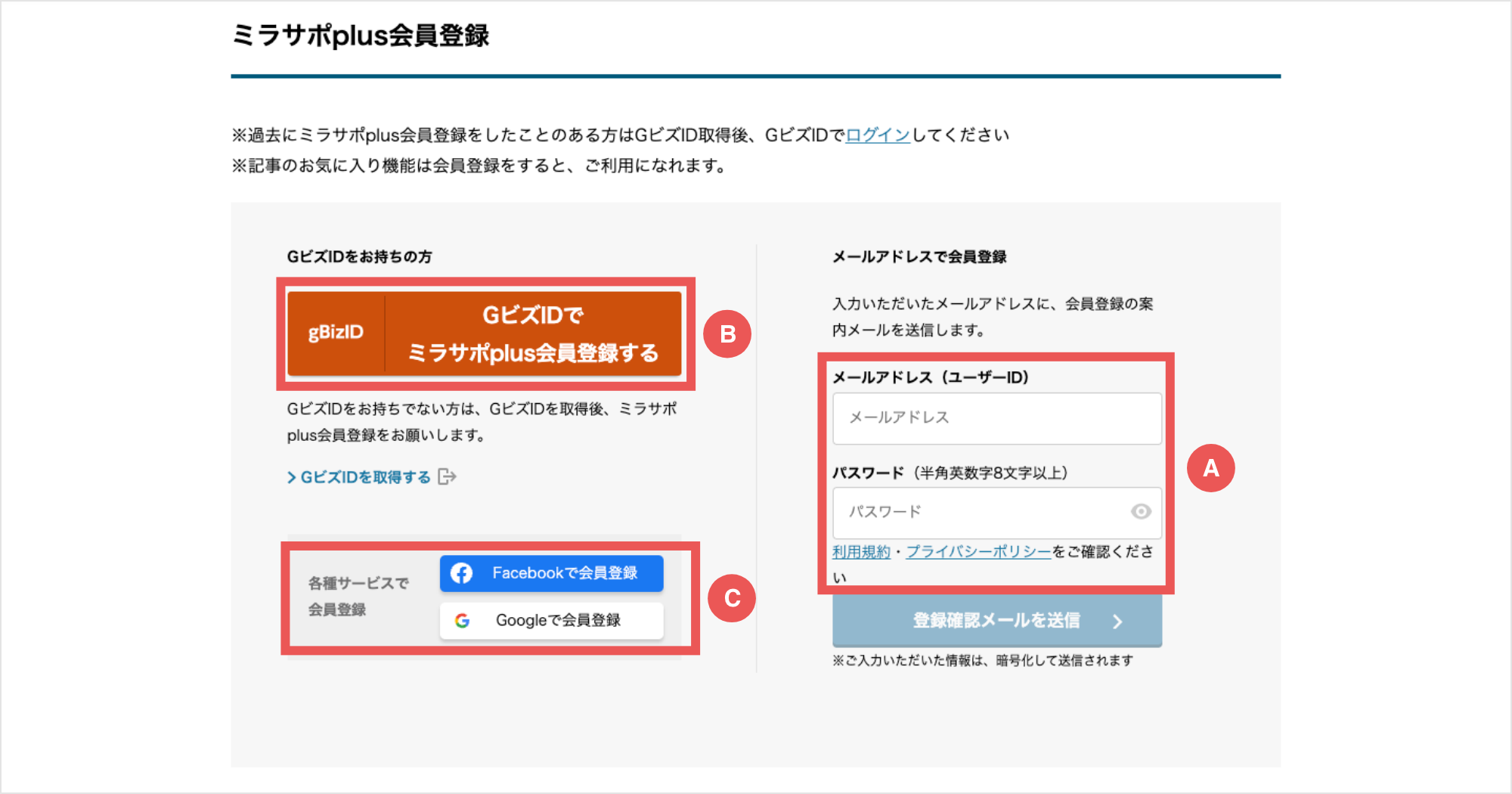Click the メールアドレス（ユーザーID） label
Screen dimensions: 1512x794
click(931, 377)
